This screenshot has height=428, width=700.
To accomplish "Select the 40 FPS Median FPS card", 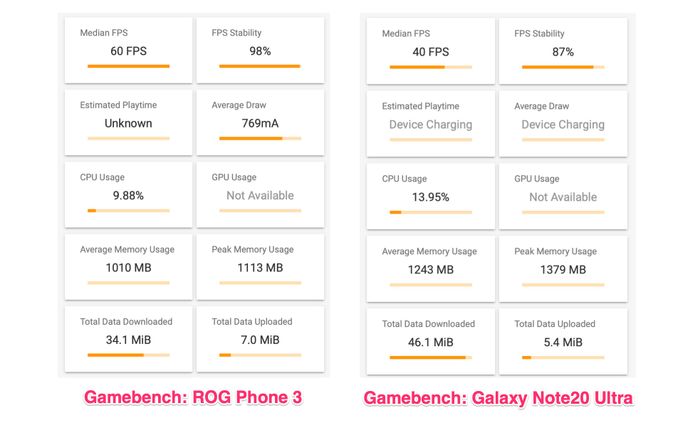I will click(x=431, y=51).
